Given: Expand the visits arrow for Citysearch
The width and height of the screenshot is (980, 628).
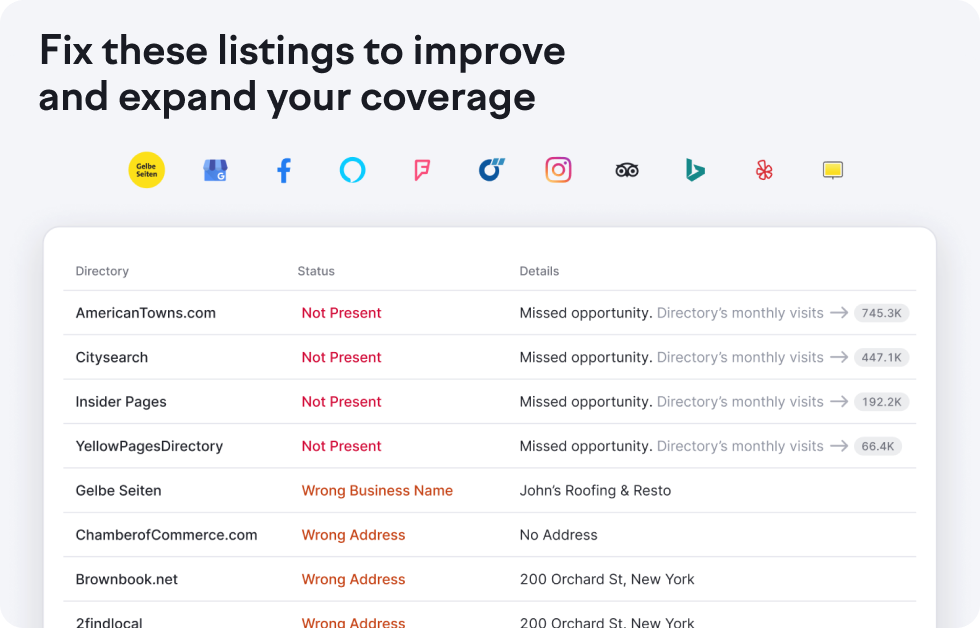Looking at the screenshot, I should [838, 357].
